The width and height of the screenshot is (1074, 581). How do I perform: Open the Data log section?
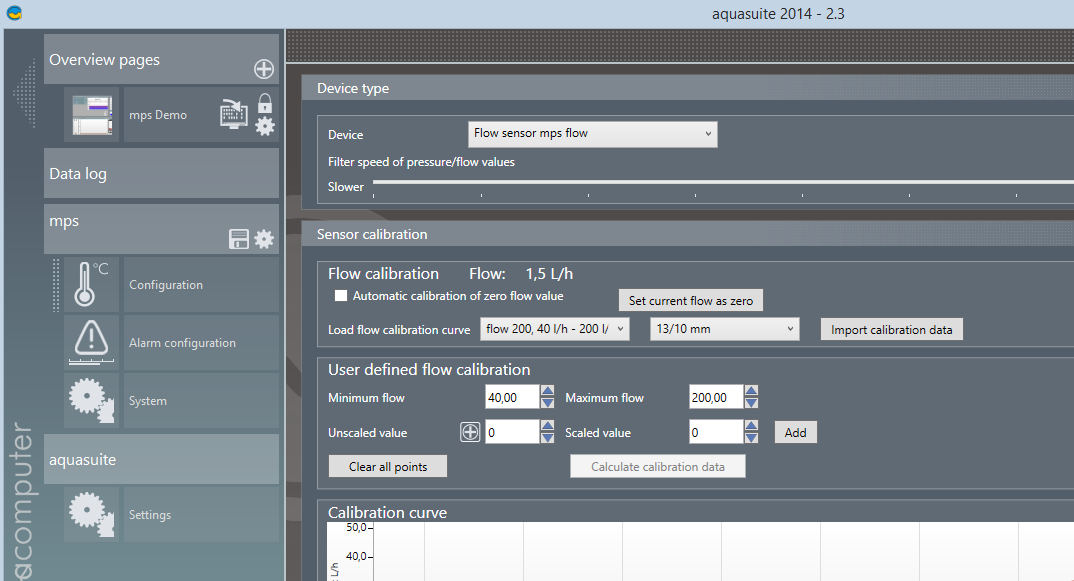[x=161, y=173]
